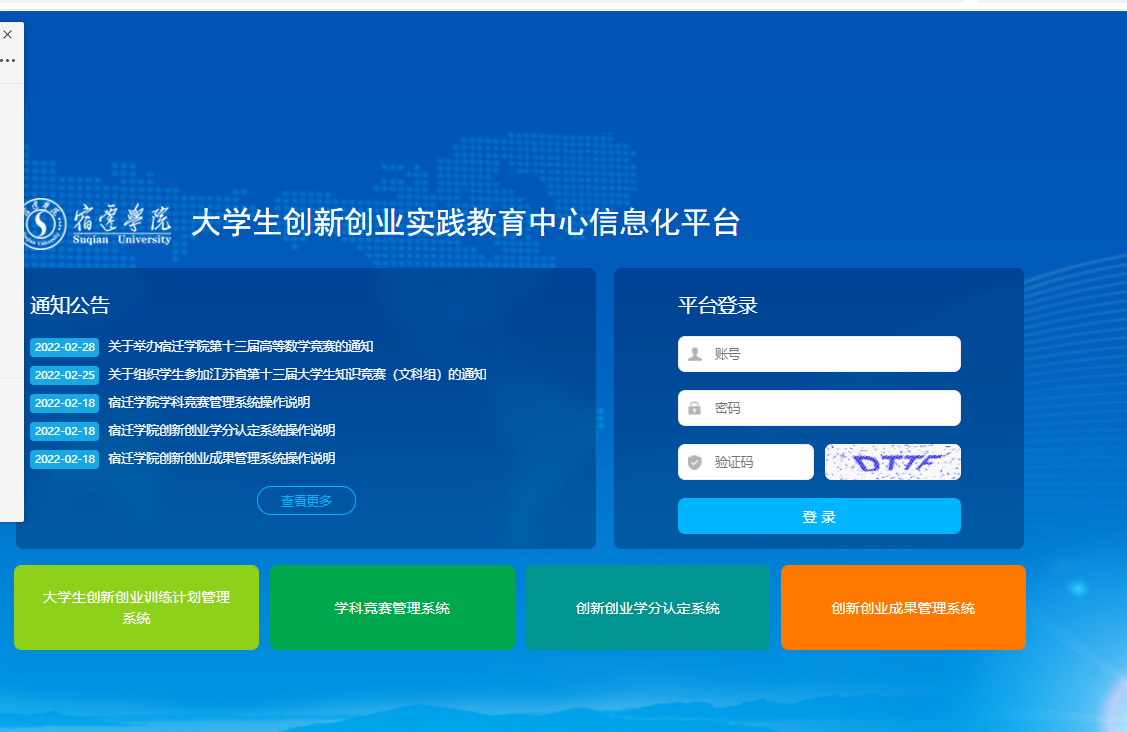Open the 大学生知识竞赛（文科组）notice link

297,375
